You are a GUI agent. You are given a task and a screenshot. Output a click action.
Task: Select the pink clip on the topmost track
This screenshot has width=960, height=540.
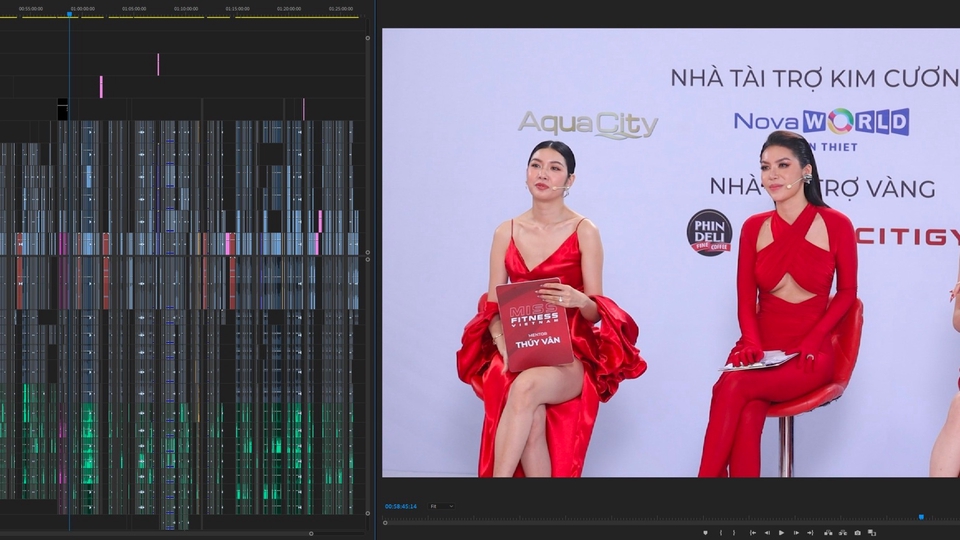157,64
